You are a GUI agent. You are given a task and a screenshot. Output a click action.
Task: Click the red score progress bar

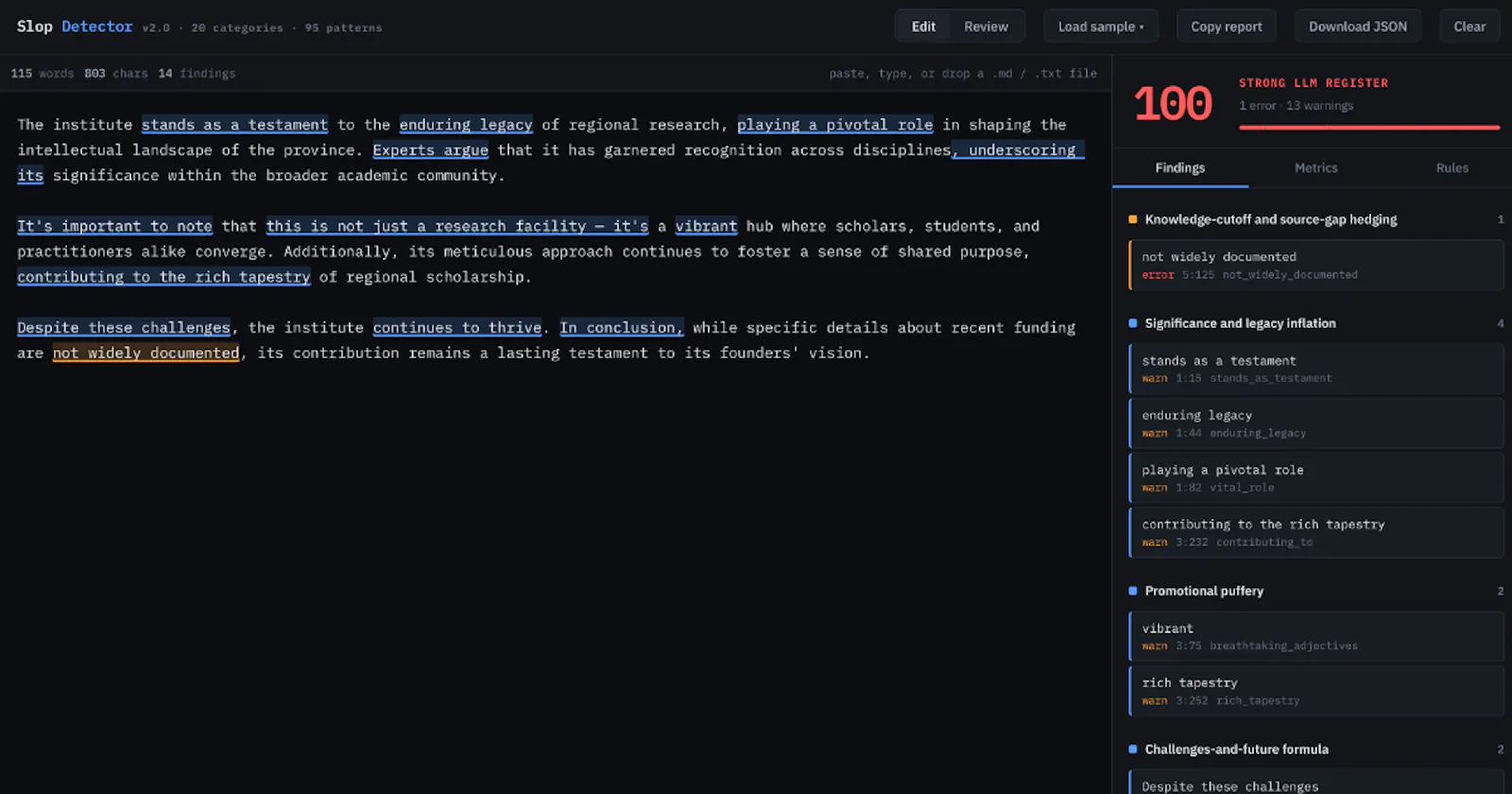(x=1369, y=128)
